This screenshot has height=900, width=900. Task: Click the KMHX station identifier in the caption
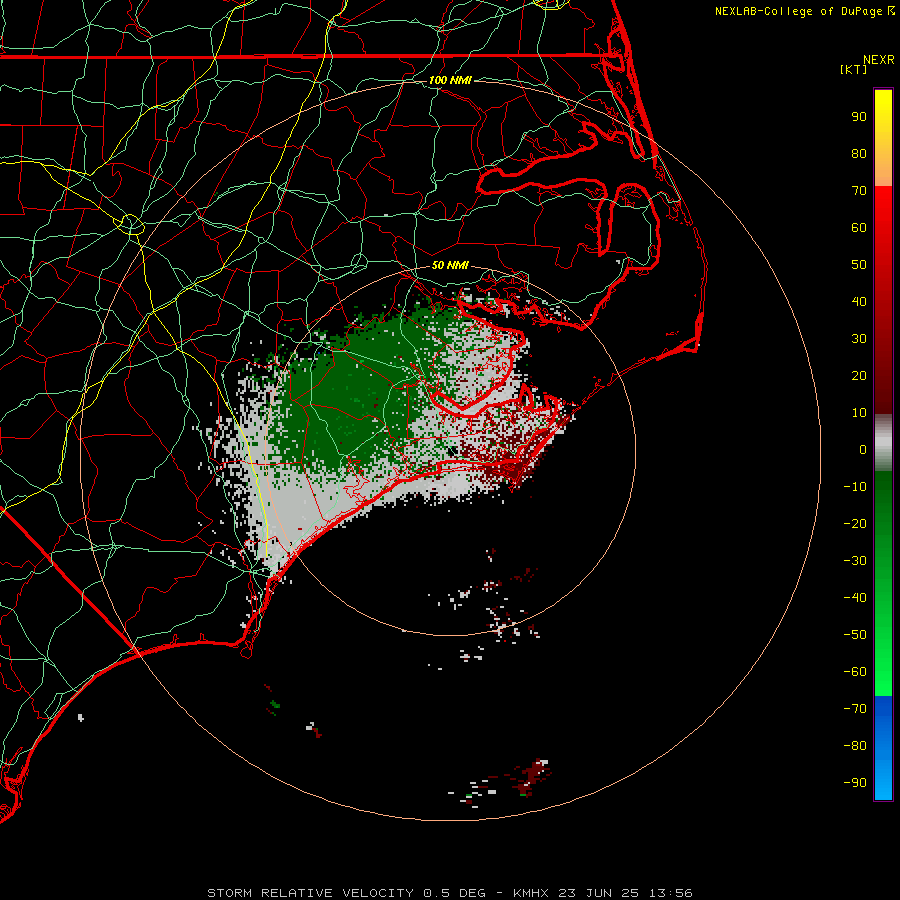531,893
